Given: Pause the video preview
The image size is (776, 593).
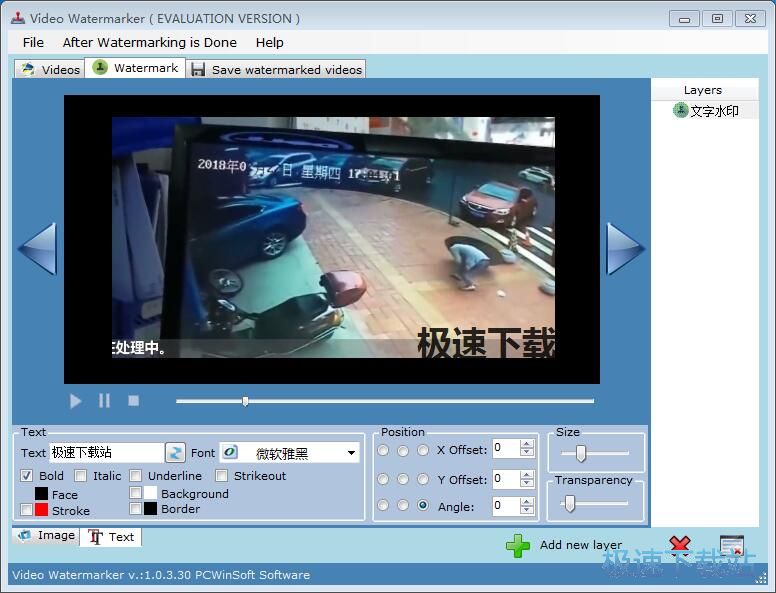Looking at the screenshot, I should tap(104, 401).
